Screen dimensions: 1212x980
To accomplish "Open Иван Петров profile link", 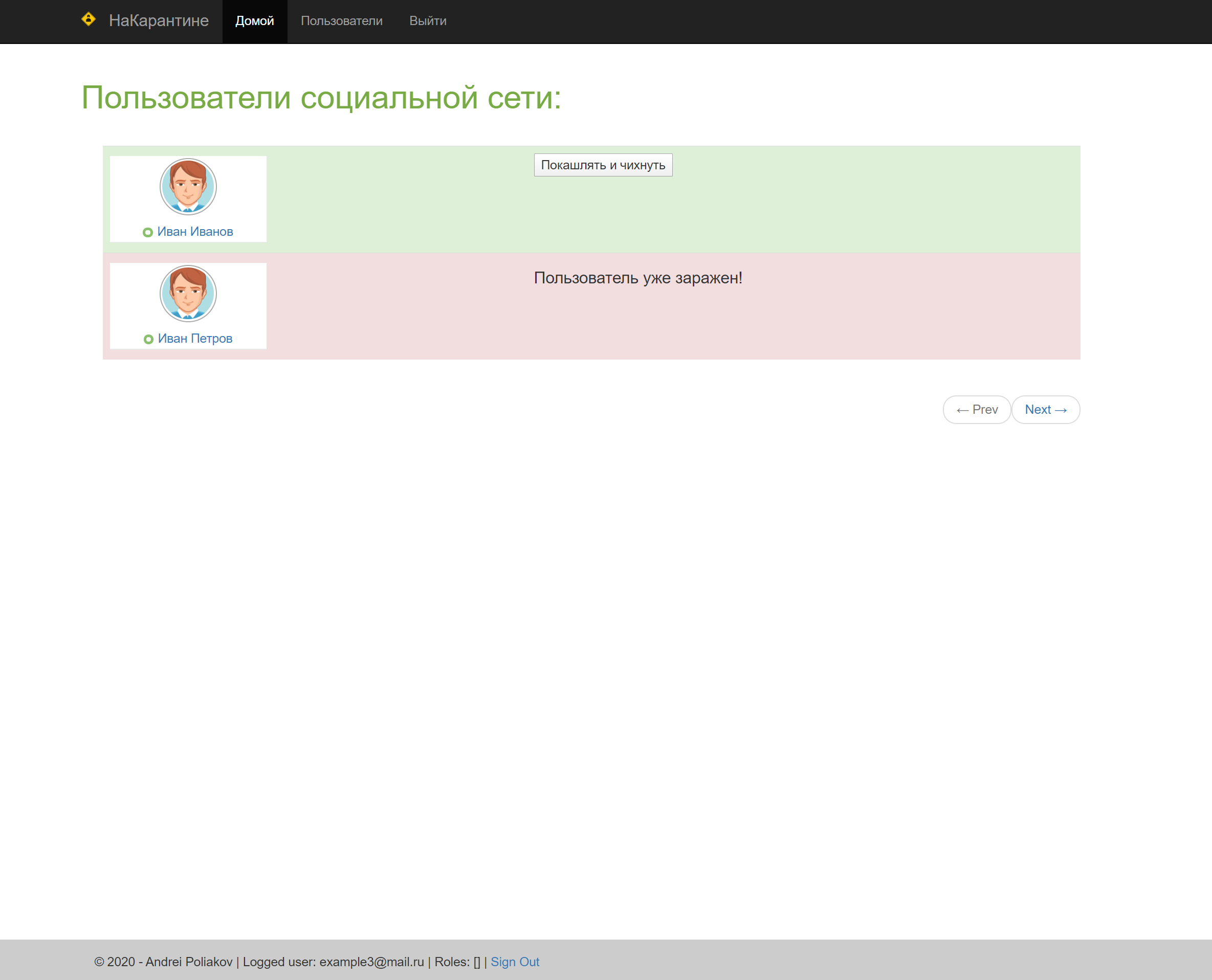I will pos(195,338).
